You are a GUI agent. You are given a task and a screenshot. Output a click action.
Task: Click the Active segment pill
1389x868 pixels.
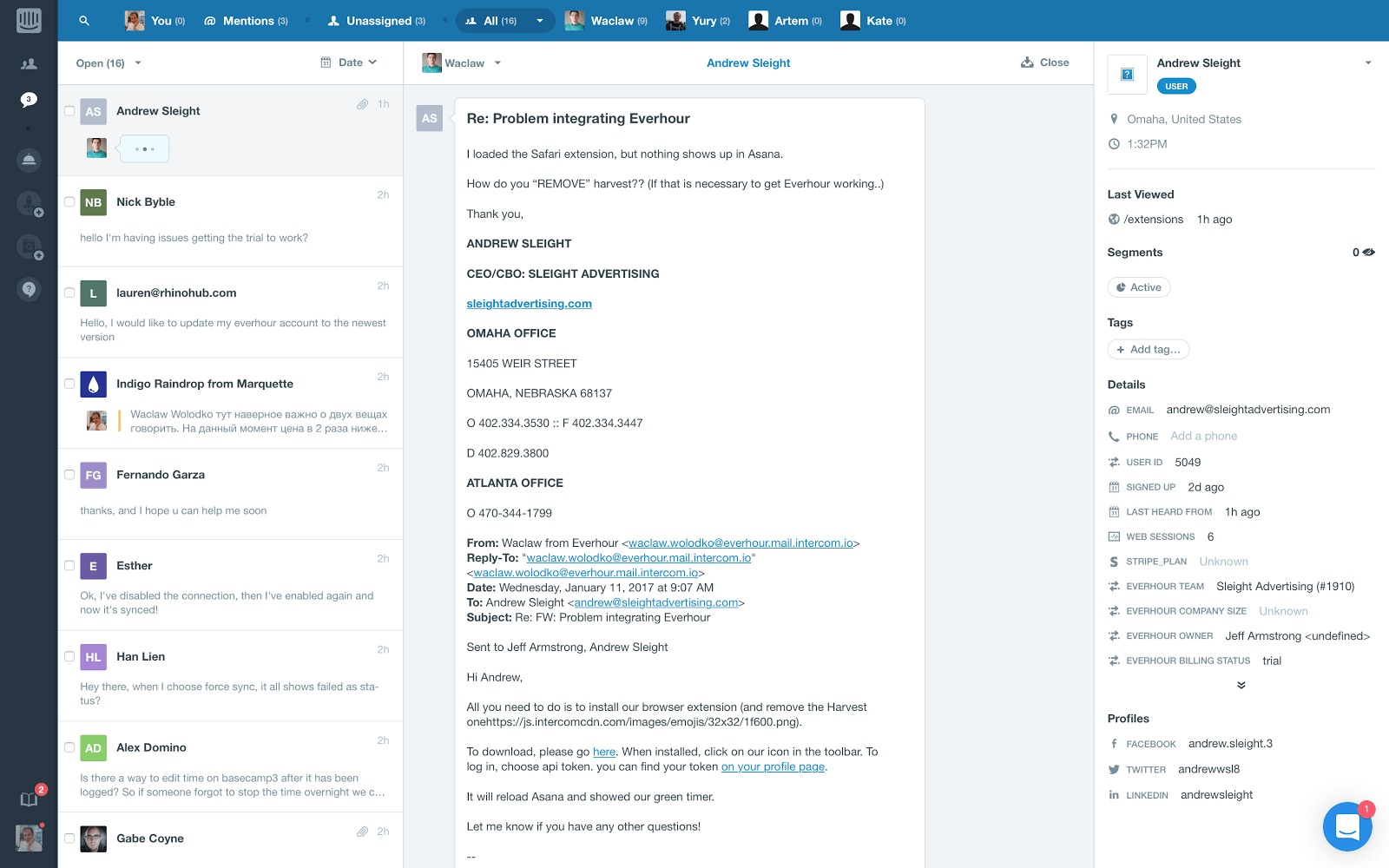[1139, 287]
